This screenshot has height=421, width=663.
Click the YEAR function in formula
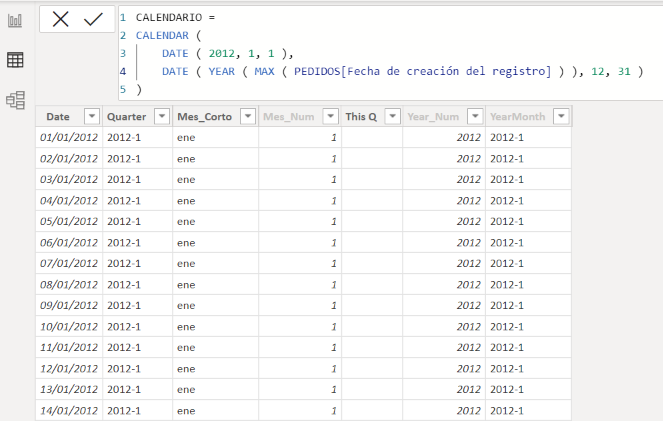pos(222,71)
